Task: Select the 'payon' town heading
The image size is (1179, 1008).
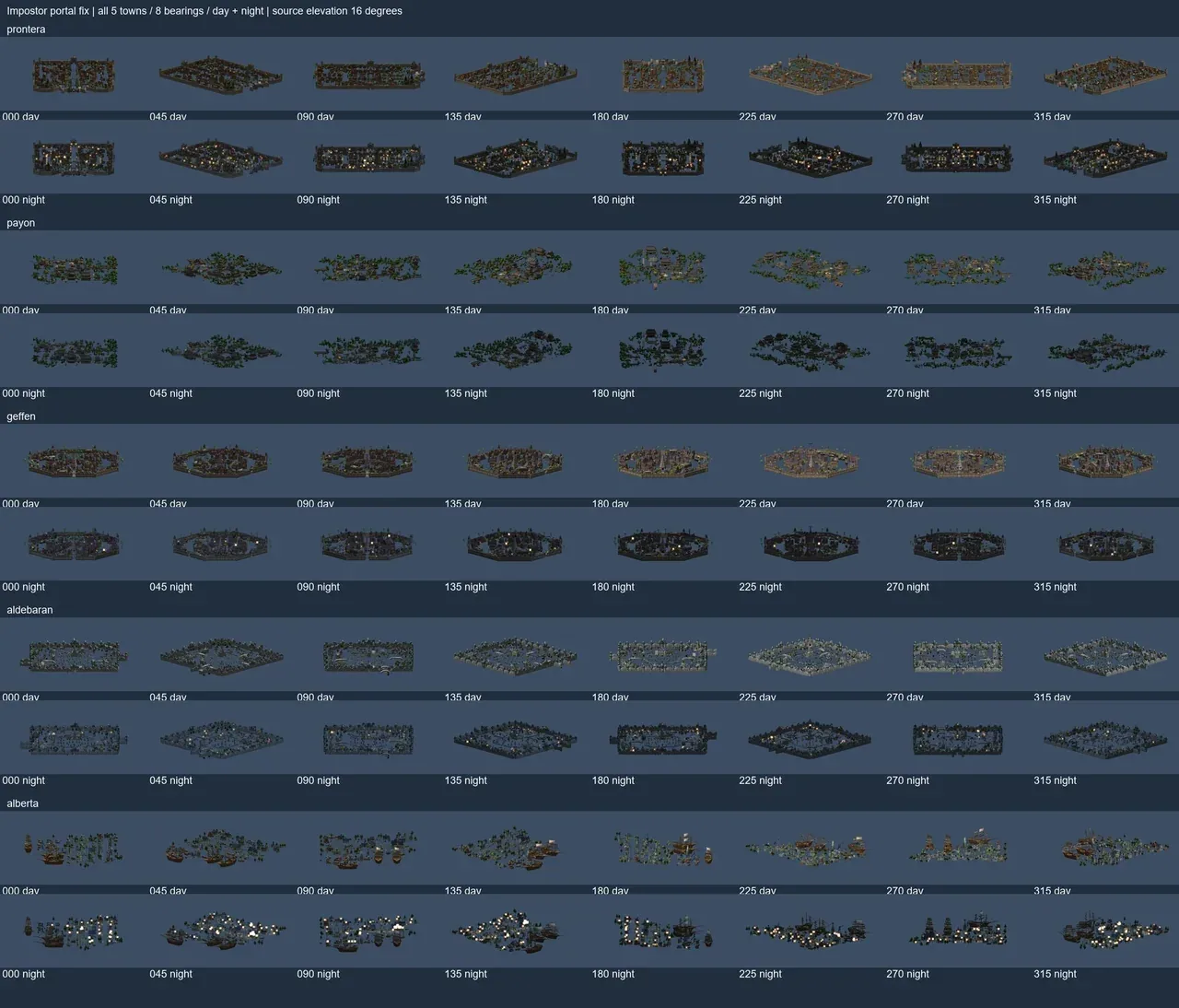Action: click(21, 223)
